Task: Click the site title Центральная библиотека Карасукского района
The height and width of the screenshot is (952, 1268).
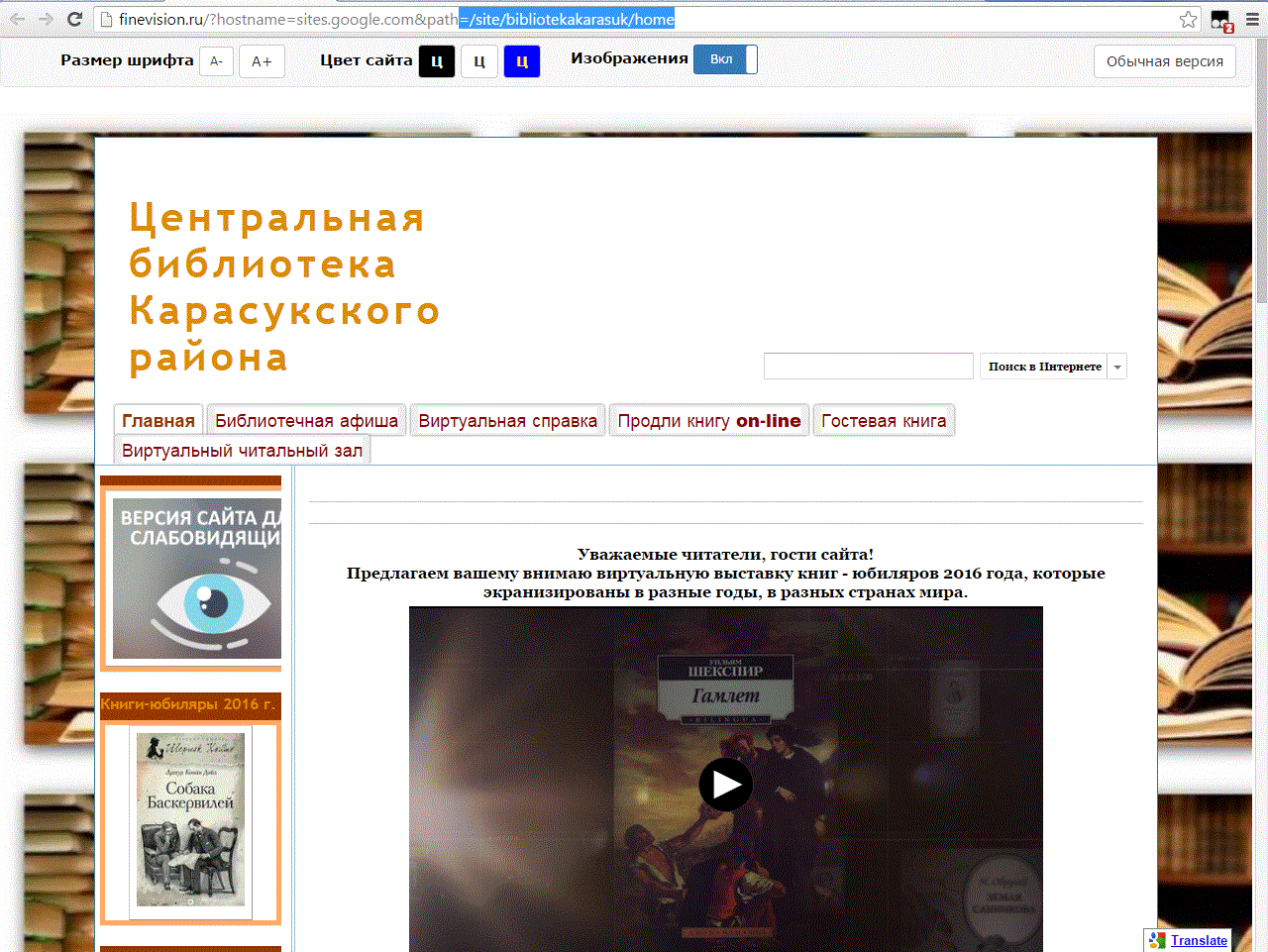Action: [284, 287]
